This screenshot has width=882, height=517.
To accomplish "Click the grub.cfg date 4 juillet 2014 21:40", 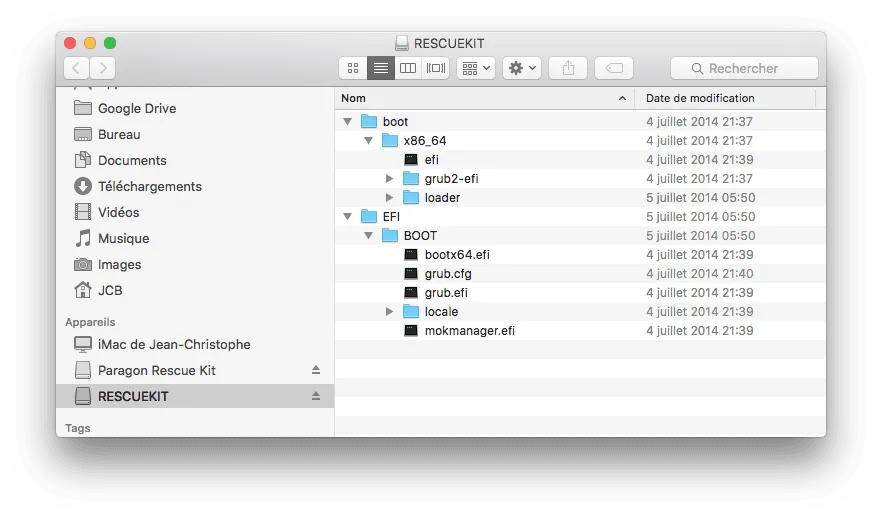I will coord(700,274).
